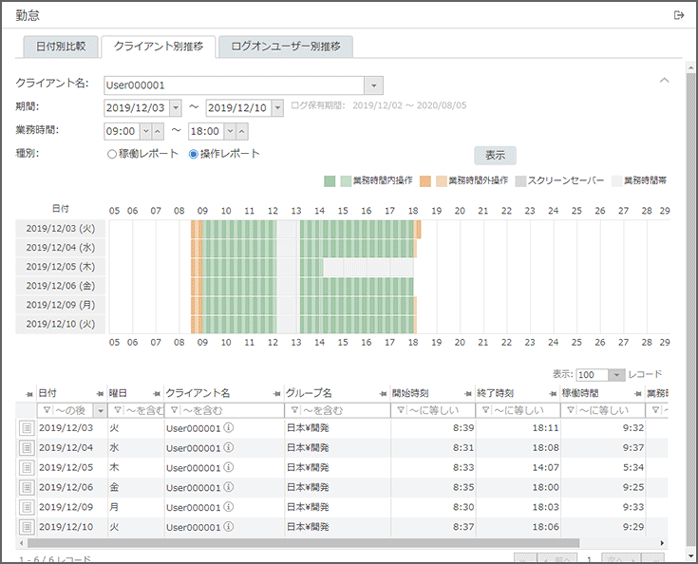Increase the 18:00 end business time with up arrow
Screen dimensions: 698x564
243,131
